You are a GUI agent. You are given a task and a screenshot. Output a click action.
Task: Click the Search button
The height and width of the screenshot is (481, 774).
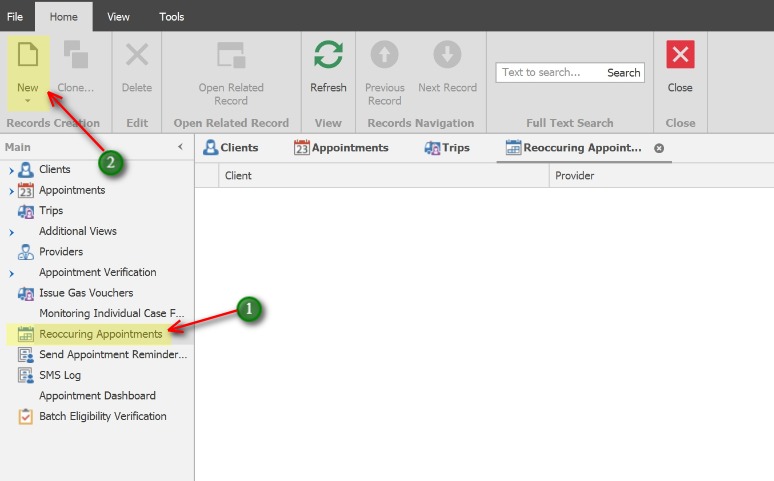pyautogui.click(x=623, y=73)
